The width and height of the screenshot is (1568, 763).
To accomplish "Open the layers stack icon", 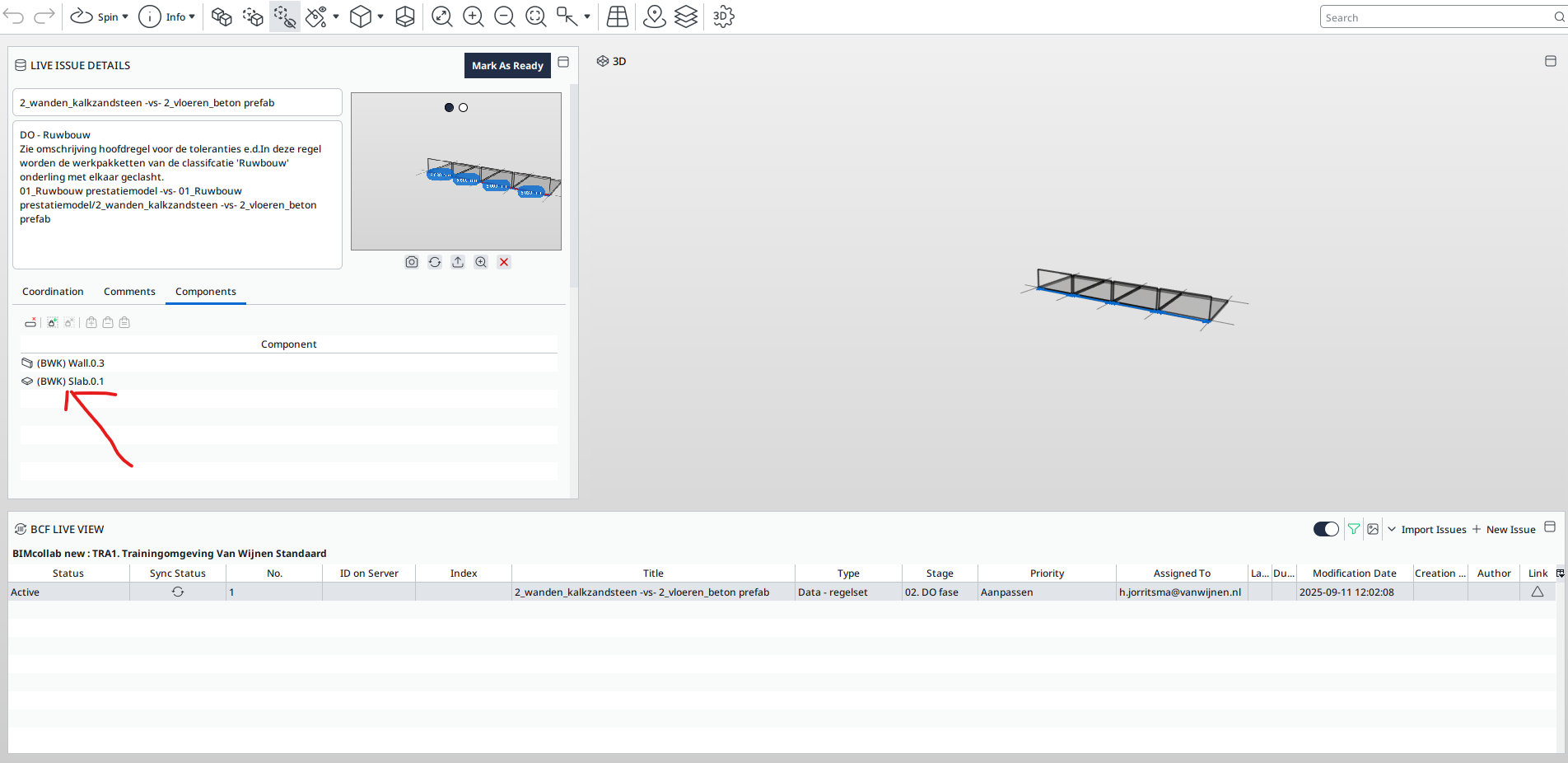I will pyautogui.click(x=686, y=16).
